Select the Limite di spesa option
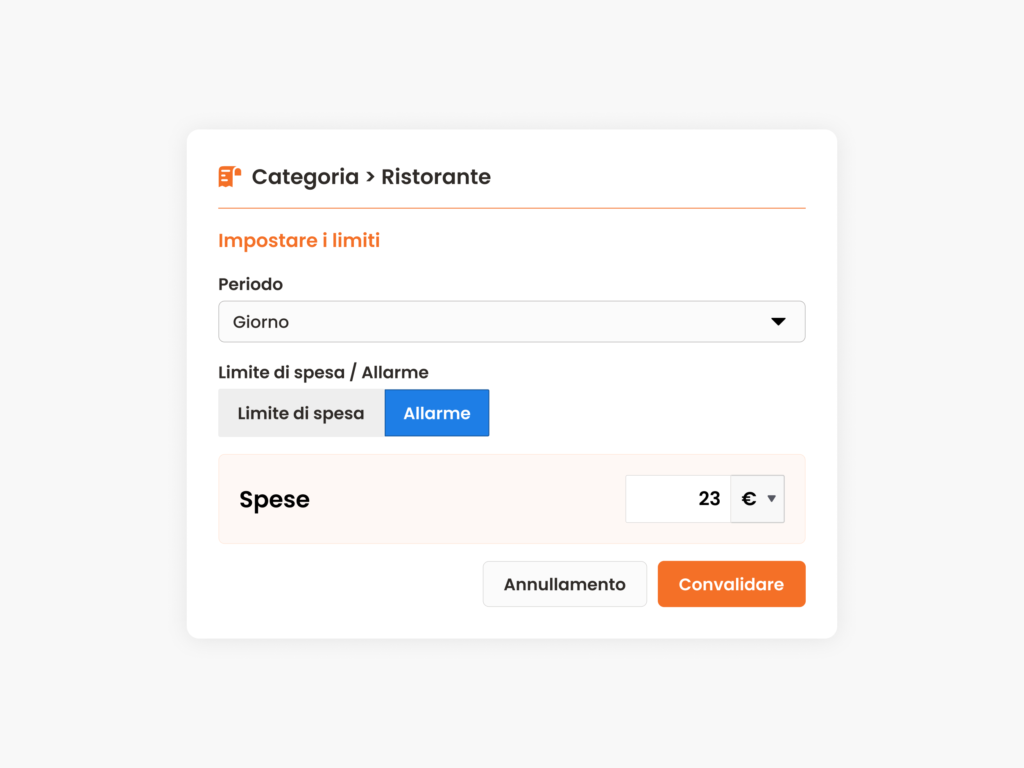The image size is (1024, 768). pyautogui.click(x=301, y=413)
